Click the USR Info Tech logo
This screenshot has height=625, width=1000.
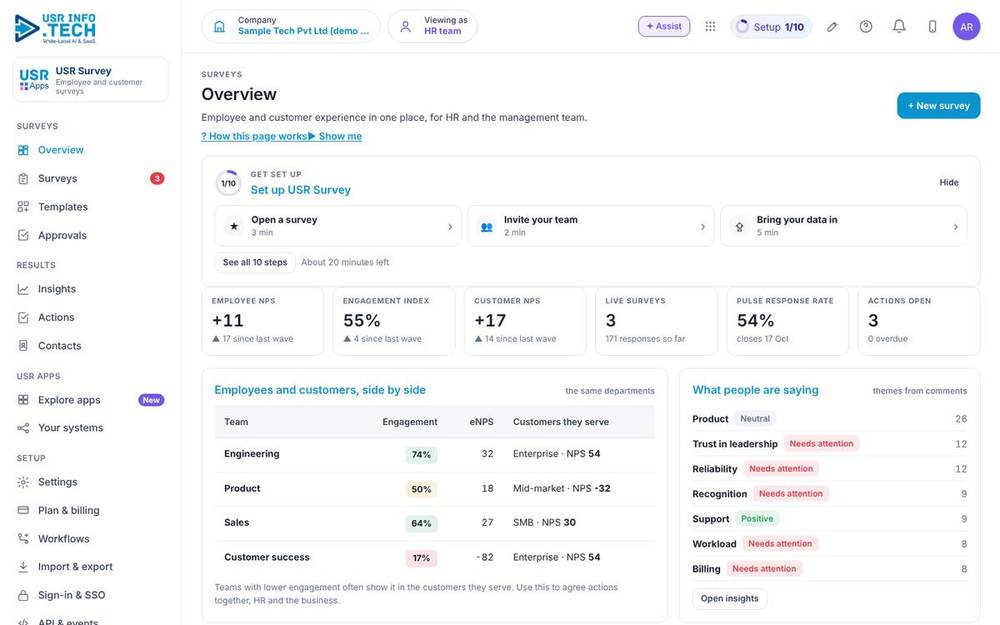click(x=55, y=29)
